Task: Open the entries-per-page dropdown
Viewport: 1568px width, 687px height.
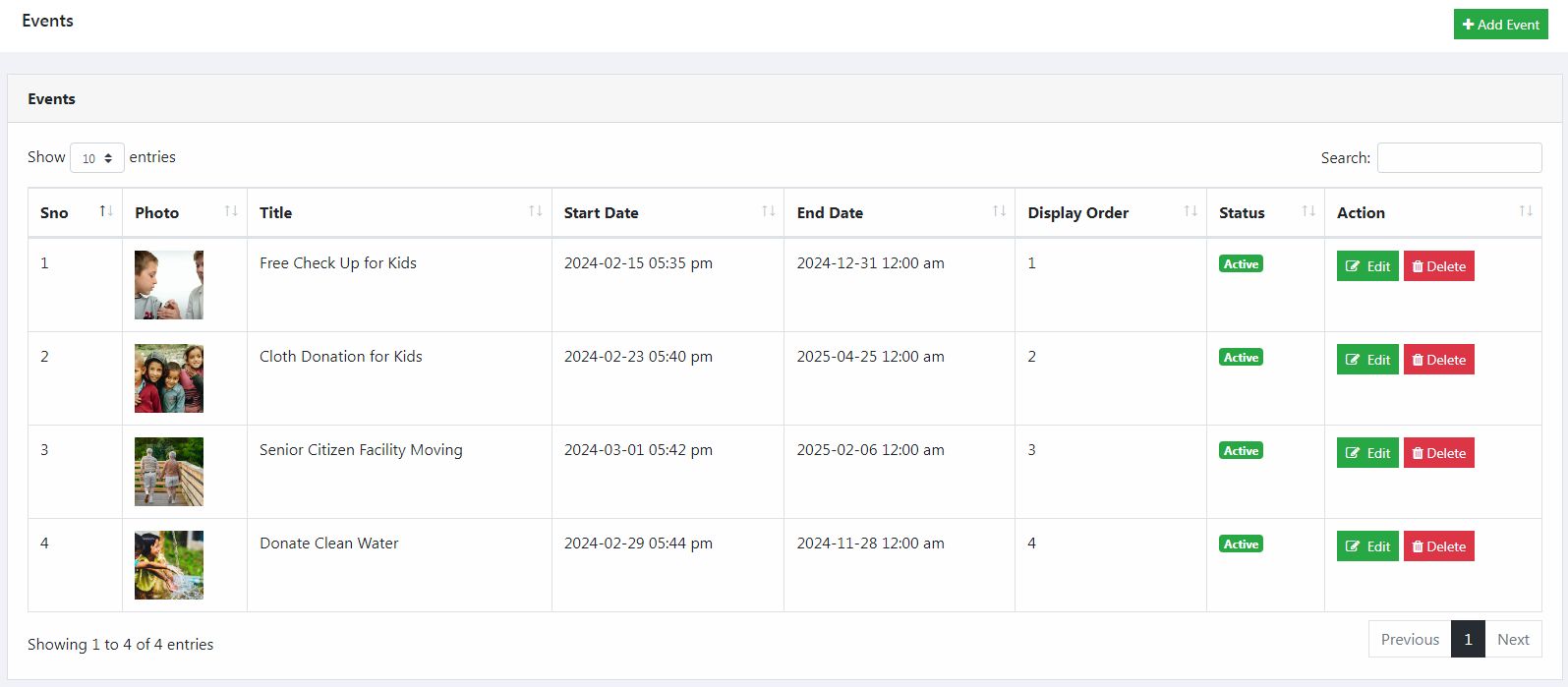Action: click(96, 158)
